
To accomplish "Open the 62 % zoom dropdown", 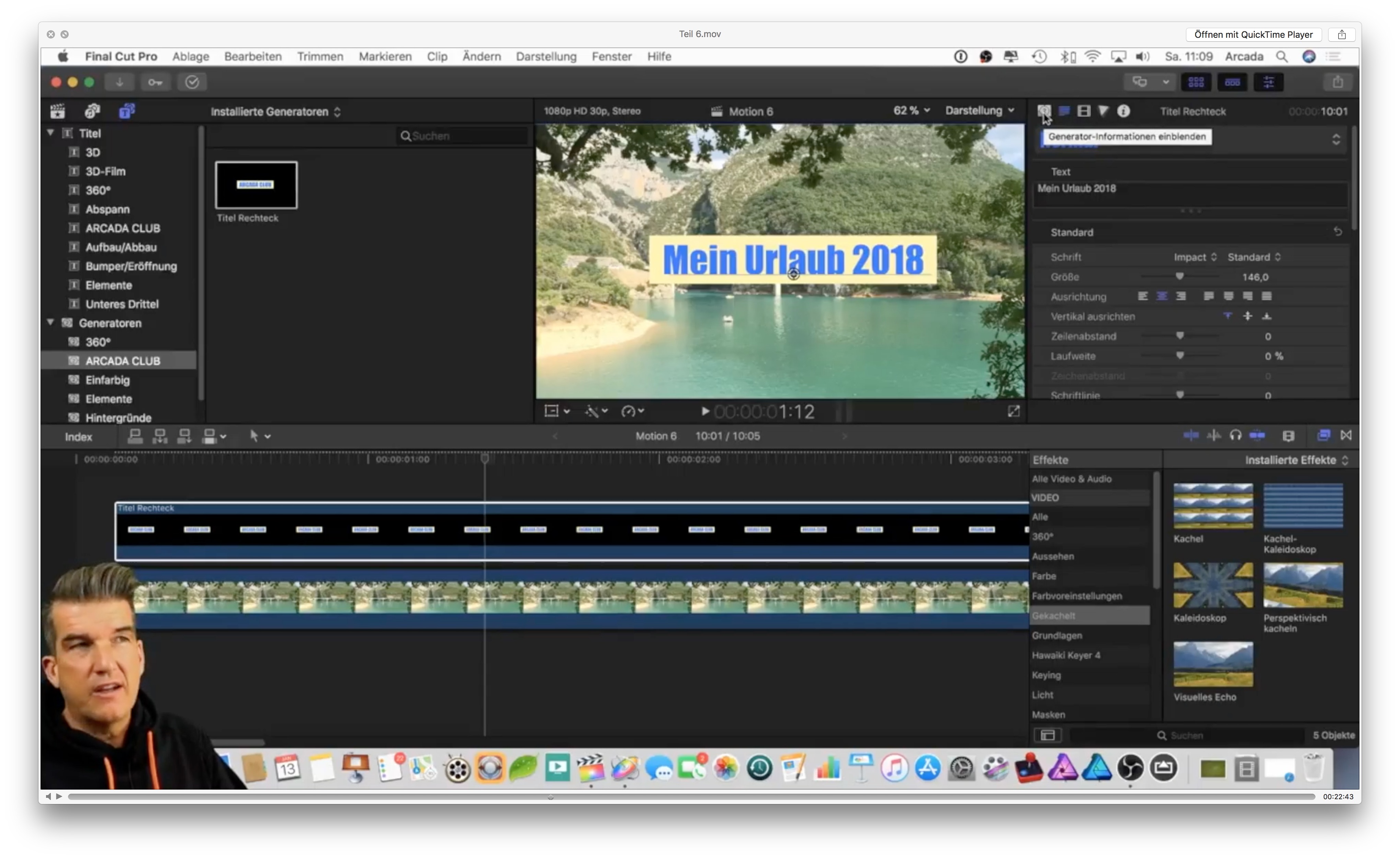I will pos(911,111).
